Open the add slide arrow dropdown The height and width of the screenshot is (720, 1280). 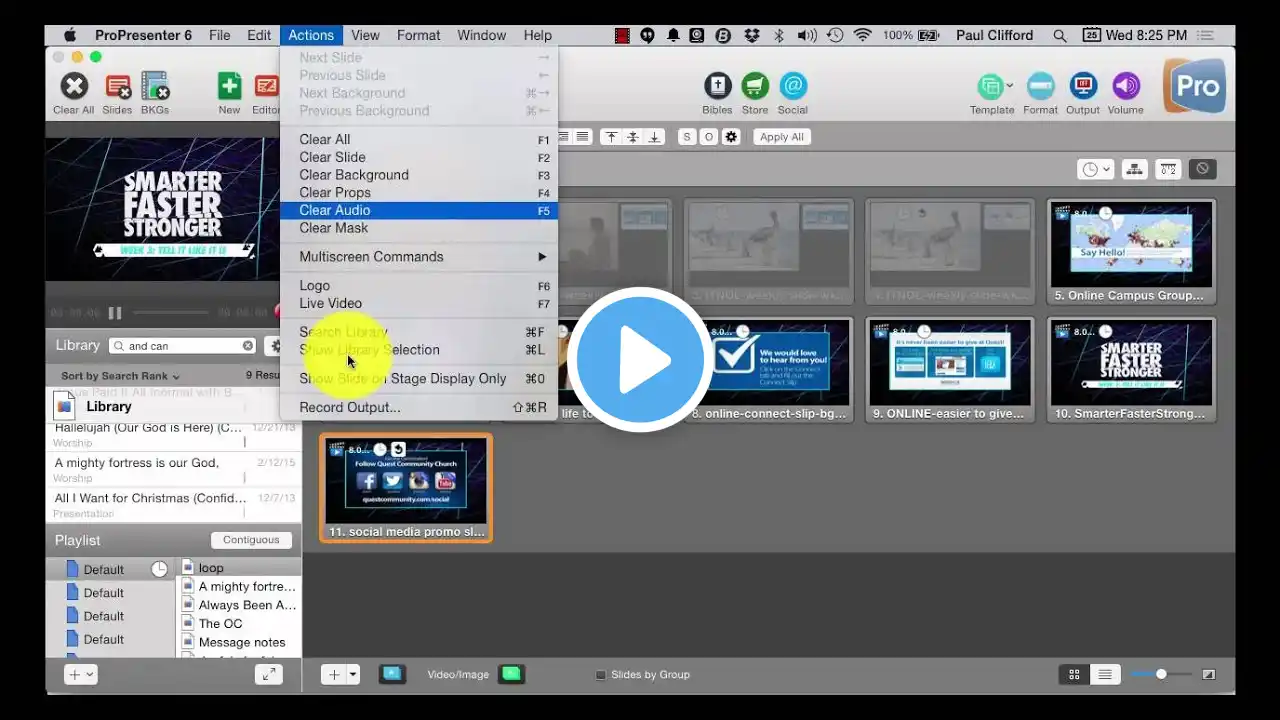click(x=353, y=675)
